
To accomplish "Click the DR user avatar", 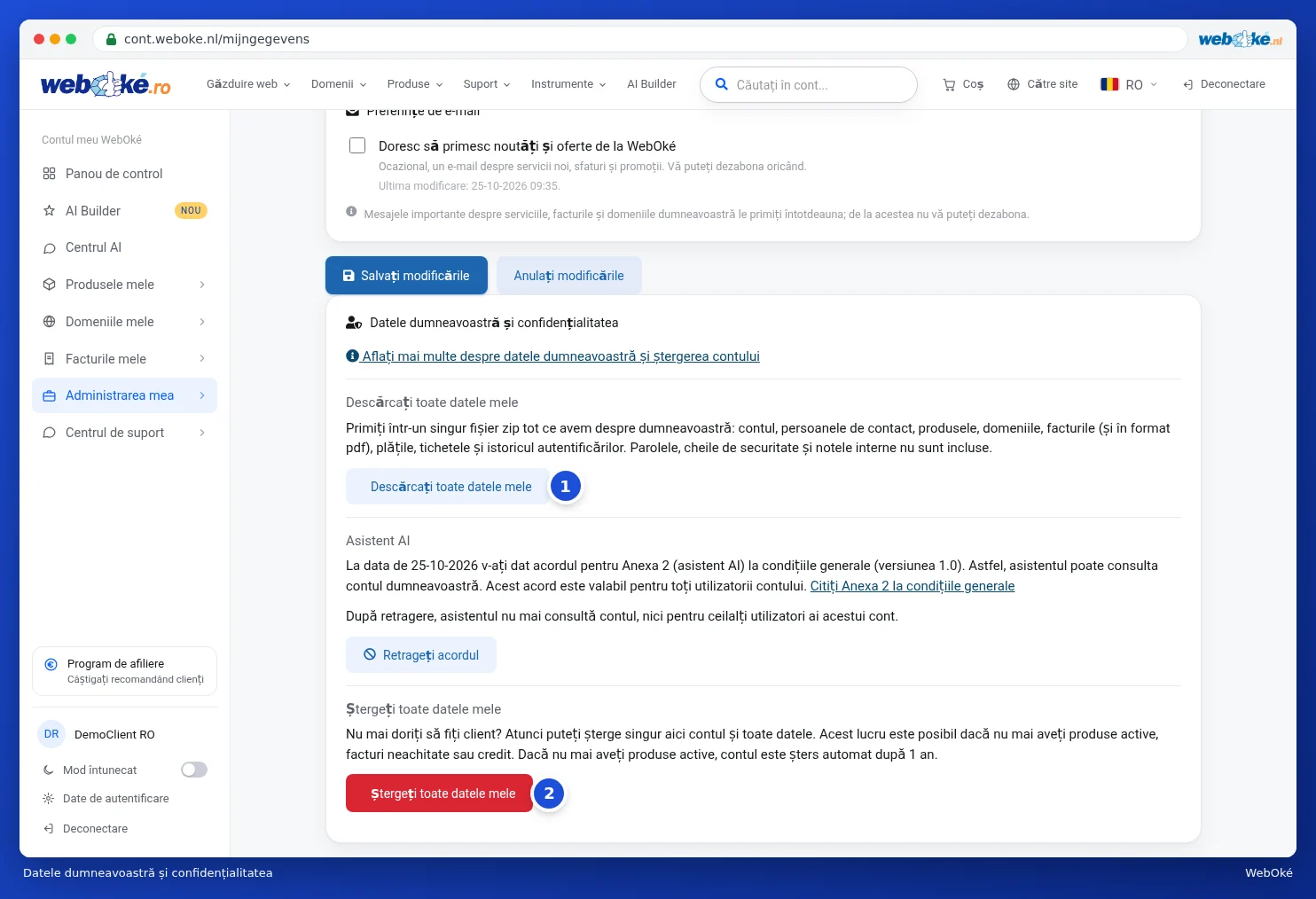I will tap(51, 734).
